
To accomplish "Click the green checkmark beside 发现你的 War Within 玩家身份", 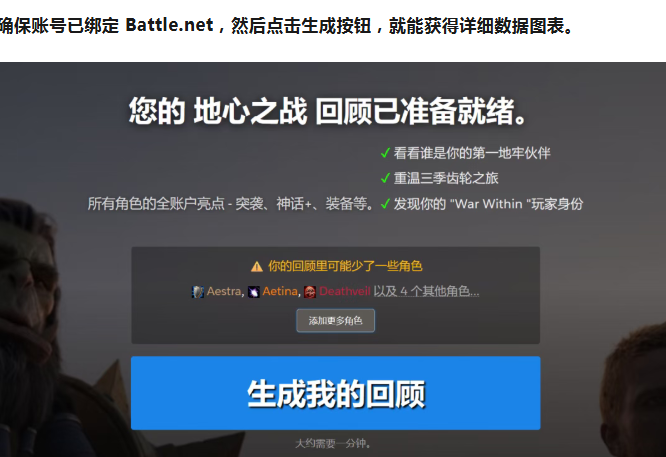I will [385, 204].
